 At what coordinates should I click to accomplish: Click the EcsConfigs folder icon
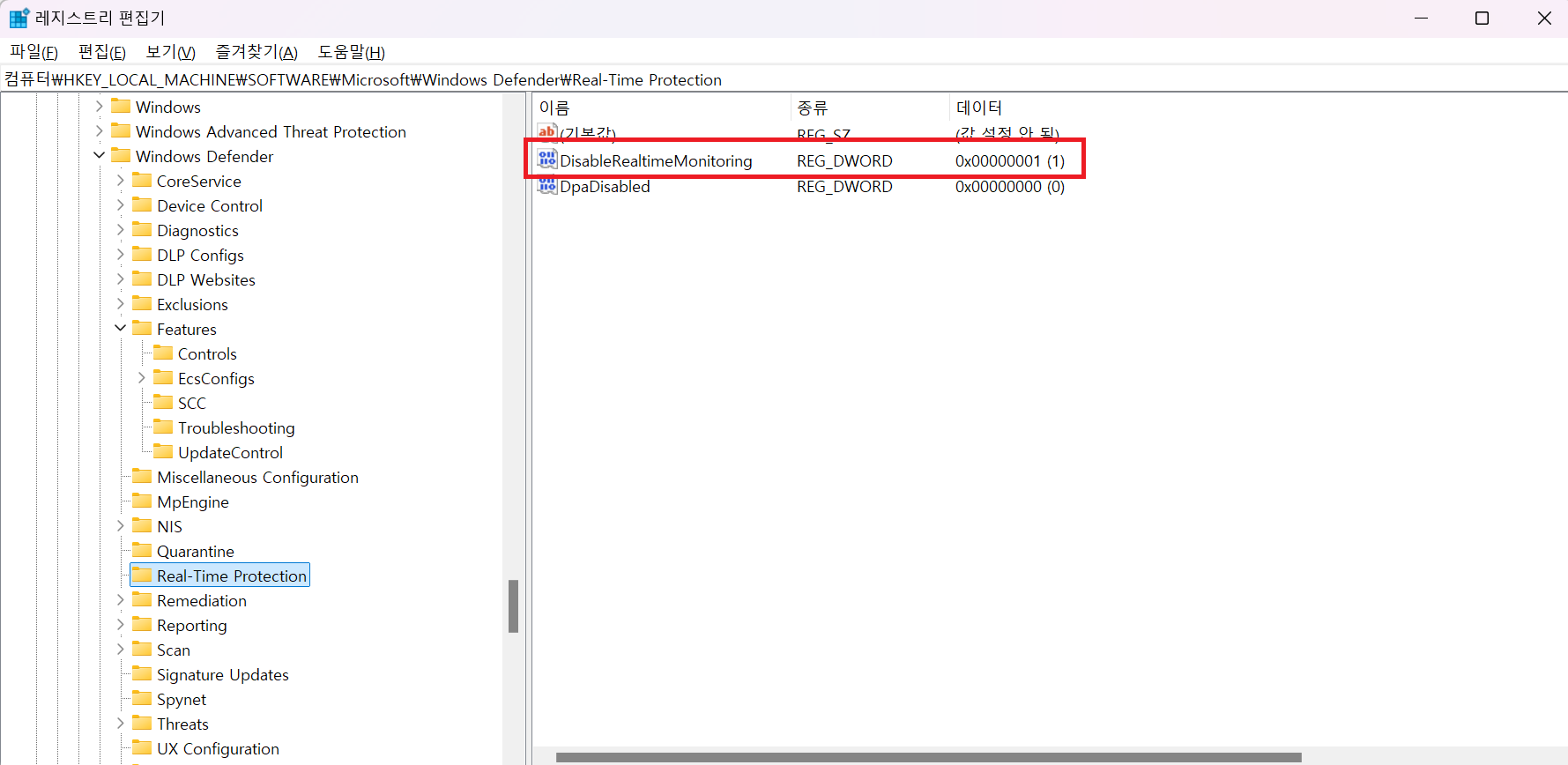point(163,377)
